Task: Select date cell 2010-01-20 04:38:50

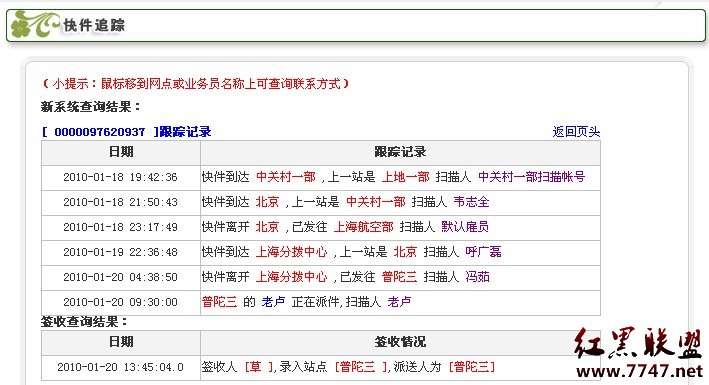Action: (x=120, y=277)
